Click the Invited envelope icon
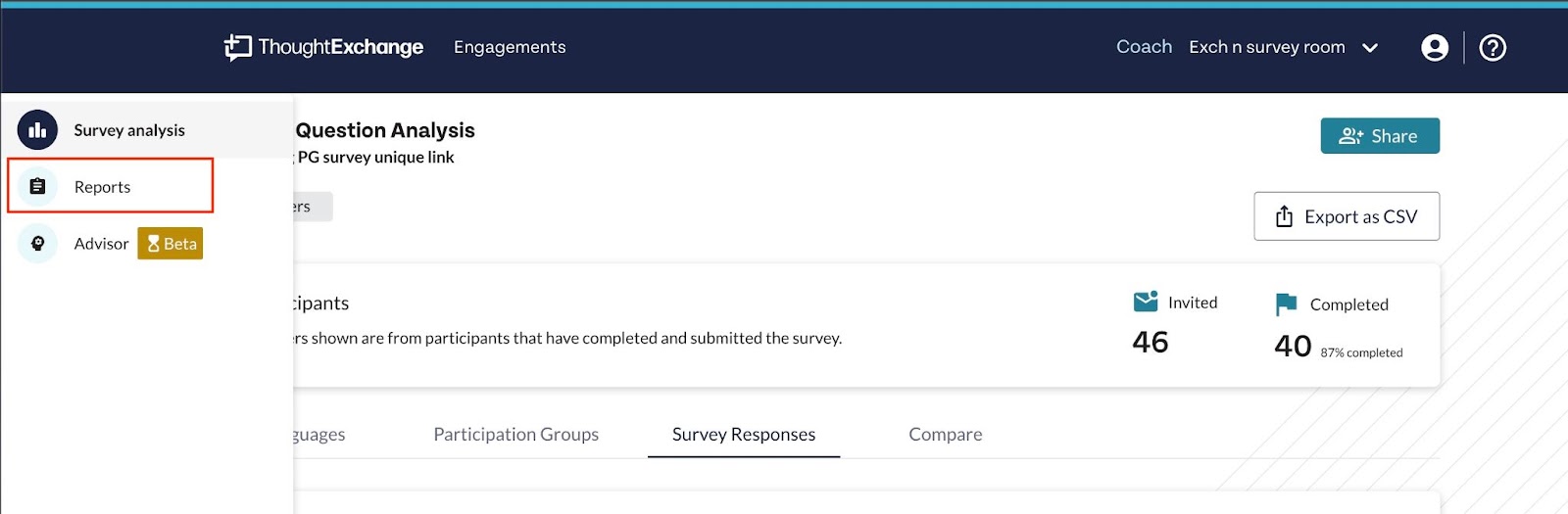1568x514 pixels. pyautogui.click(x=1146, y=302)
